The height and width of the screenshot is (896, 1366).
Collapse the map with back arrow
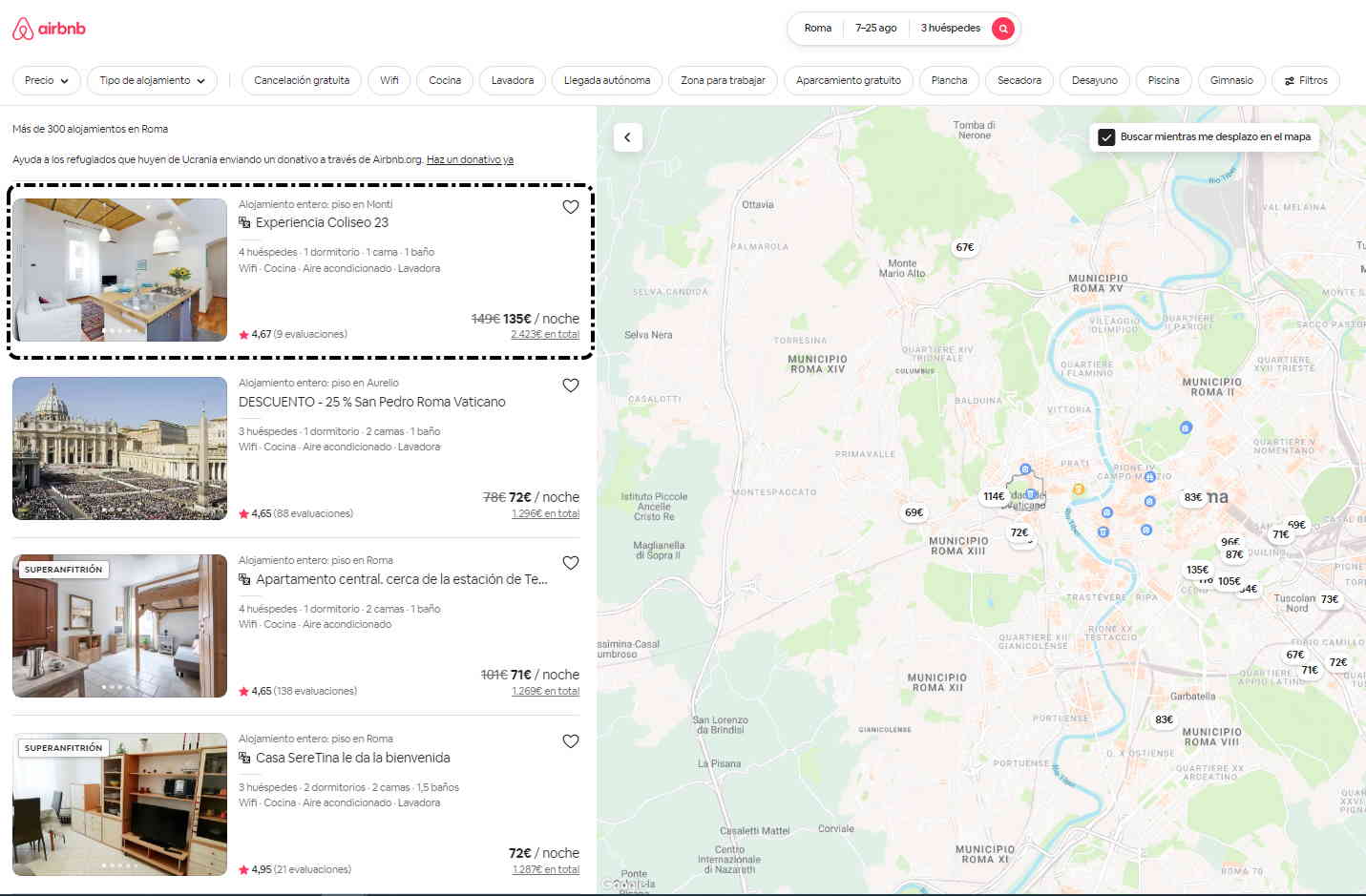pos(627,137)
